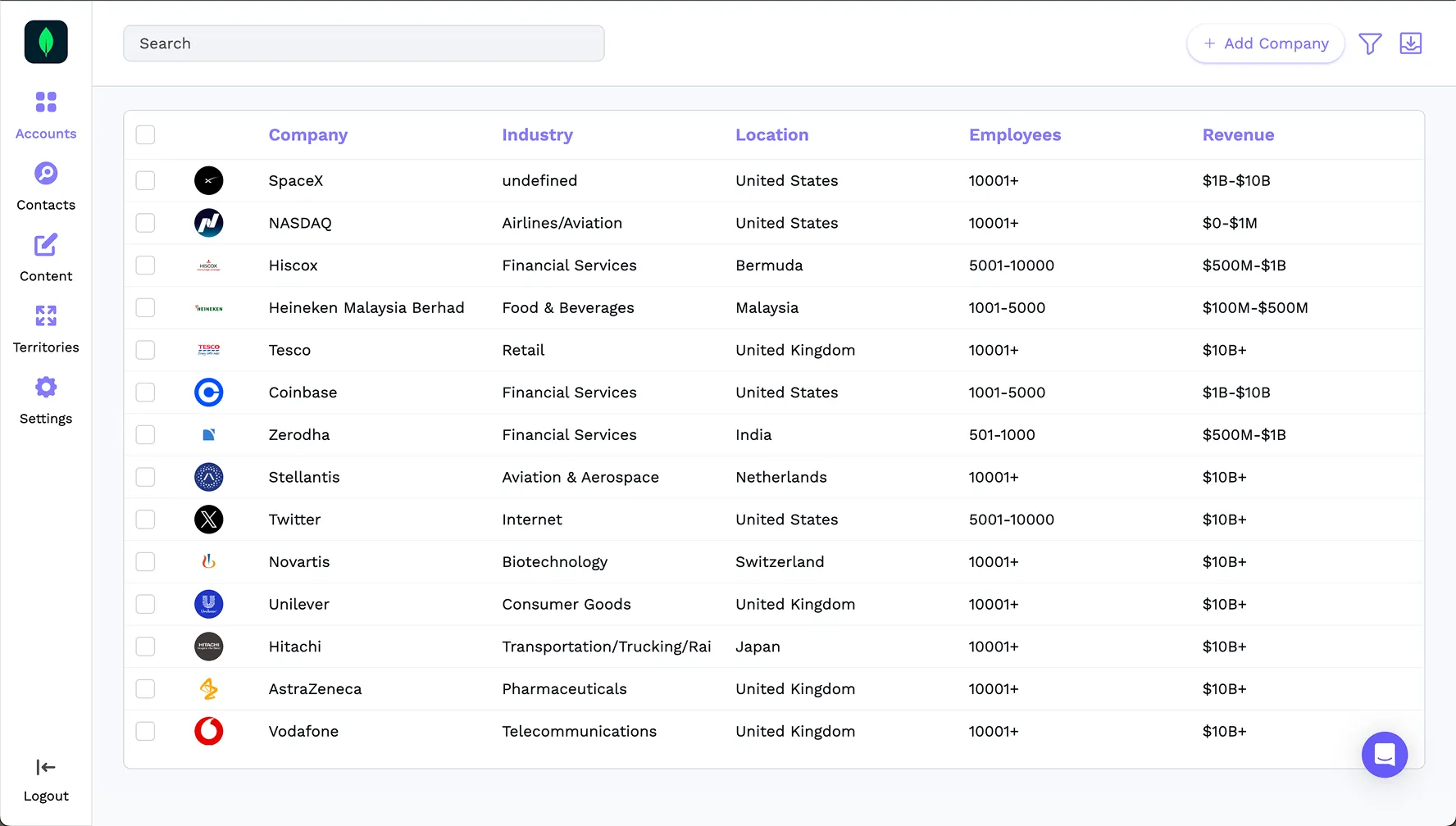Click the $0-$1M revenue cell

[x=1230, y=223]
